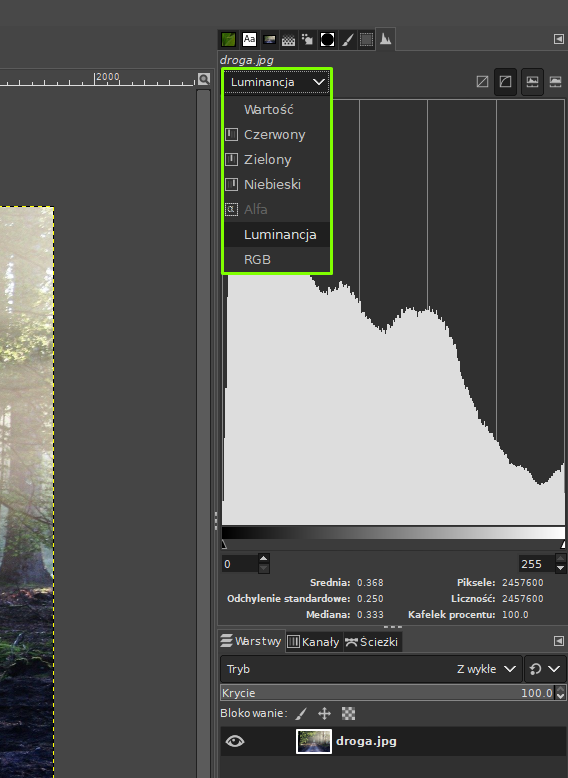
Task: Click the Kafelek procentu value 100.0
Action: tap(515, 615)
